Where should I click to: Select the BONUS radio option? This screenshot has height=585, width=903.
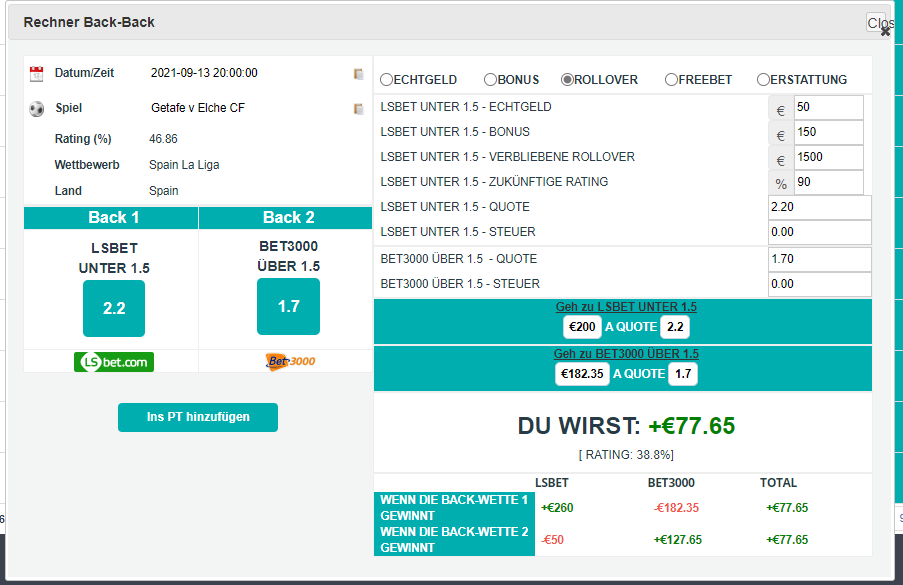click(x=490, y=79)
